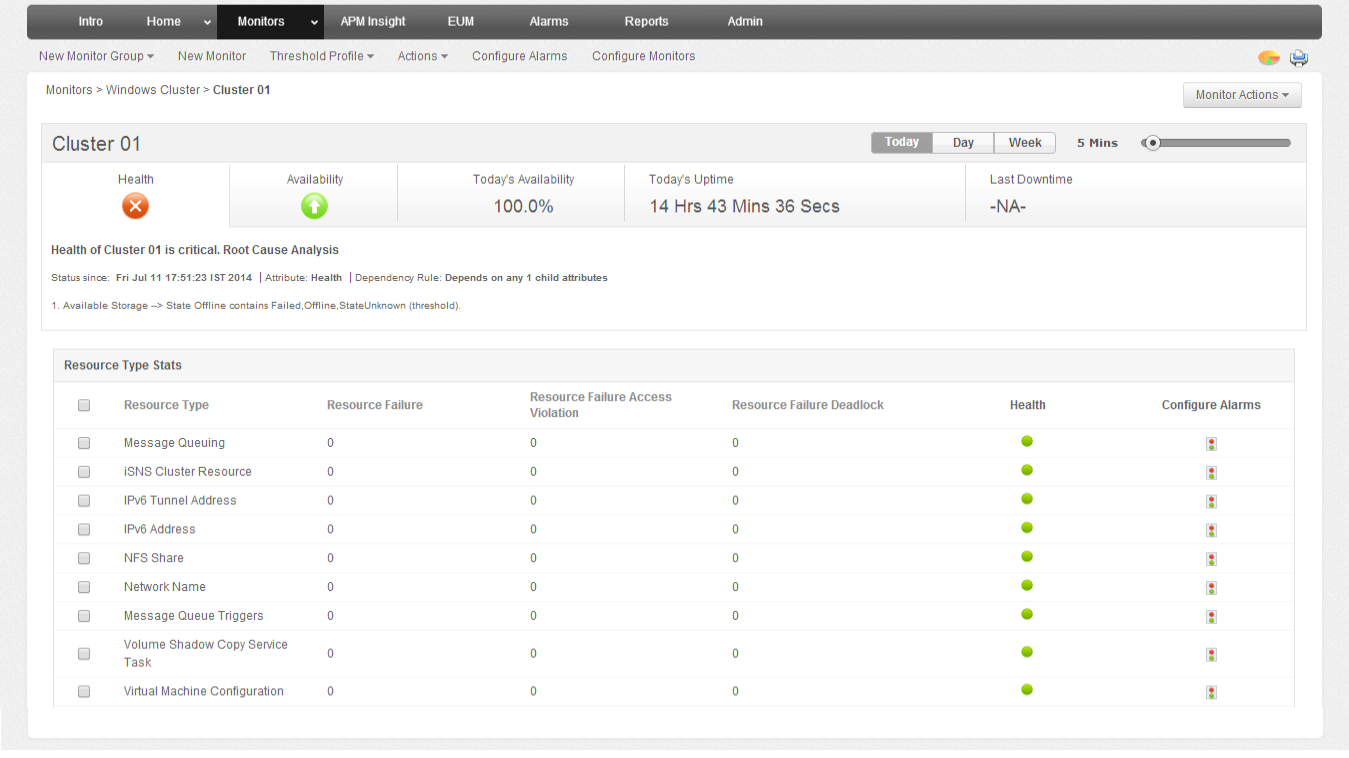This screenshot has width=1349, height=758.
Task: Check the Message Queuing row checkbox
Action: pyautogui.click(x=84, y=443)
